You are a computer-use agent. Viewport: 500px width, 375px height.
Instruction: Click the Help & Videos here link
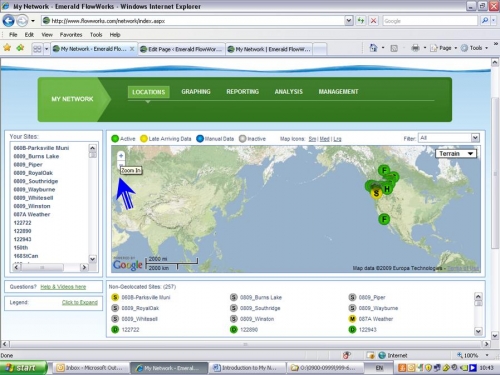(63, 287)
